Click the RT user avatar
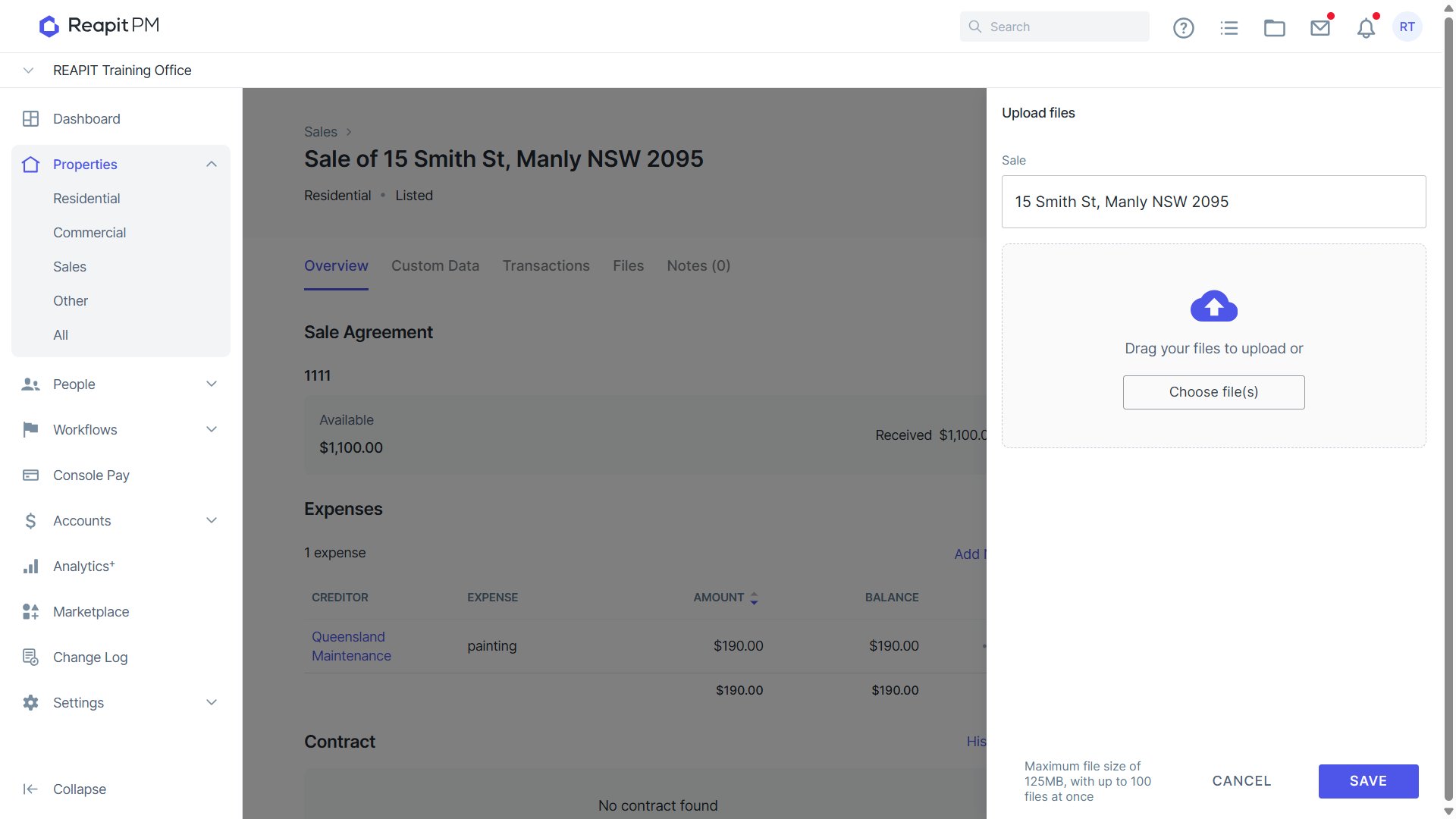The image size is (1456, 819). click(x=1407, y=27)
